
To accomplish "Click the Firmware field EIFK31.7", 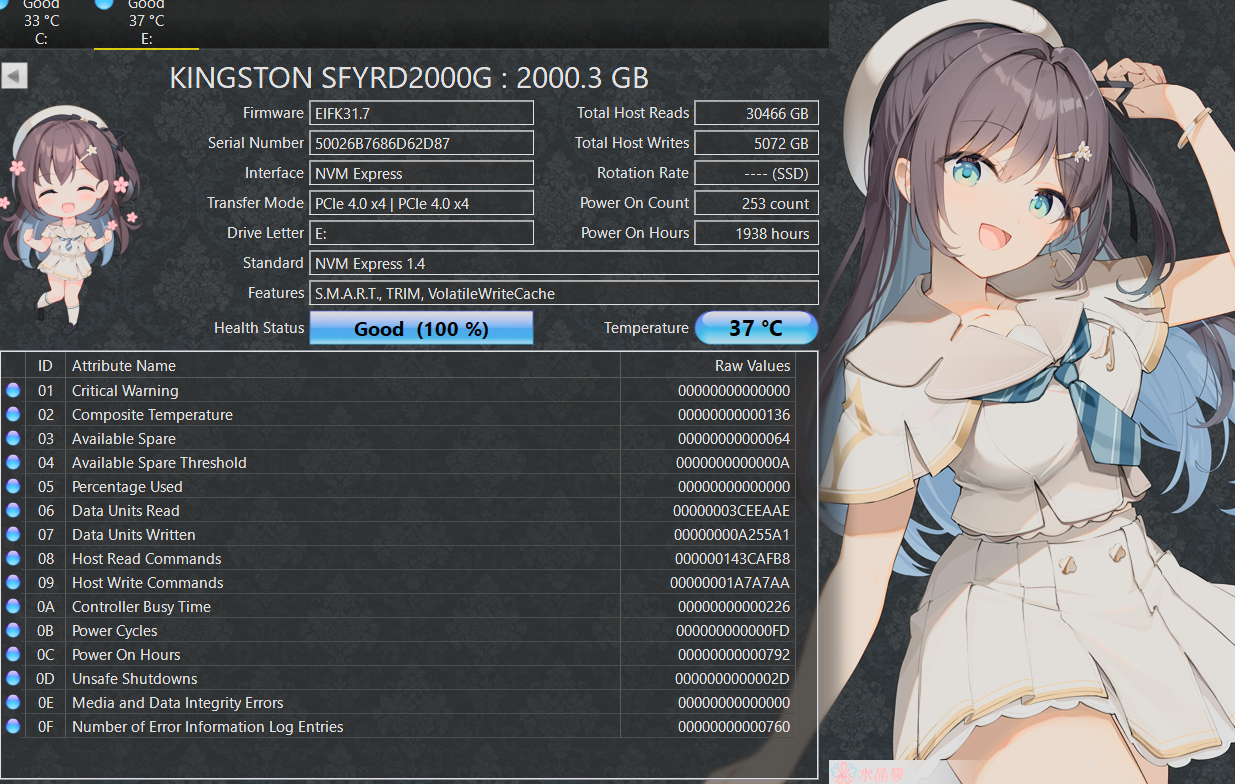I will 421,113.
